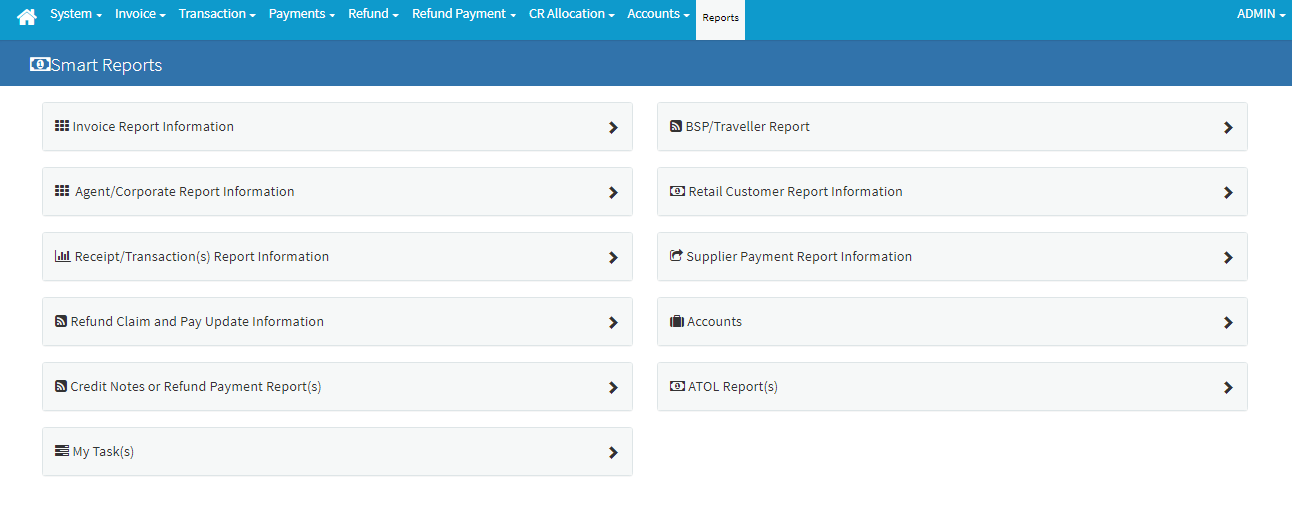Image resolution: width=1292 pixels, height=531 pixels.
Task: Open the Refund Payment dropdown menu
Action: click(x=464, y=14)
